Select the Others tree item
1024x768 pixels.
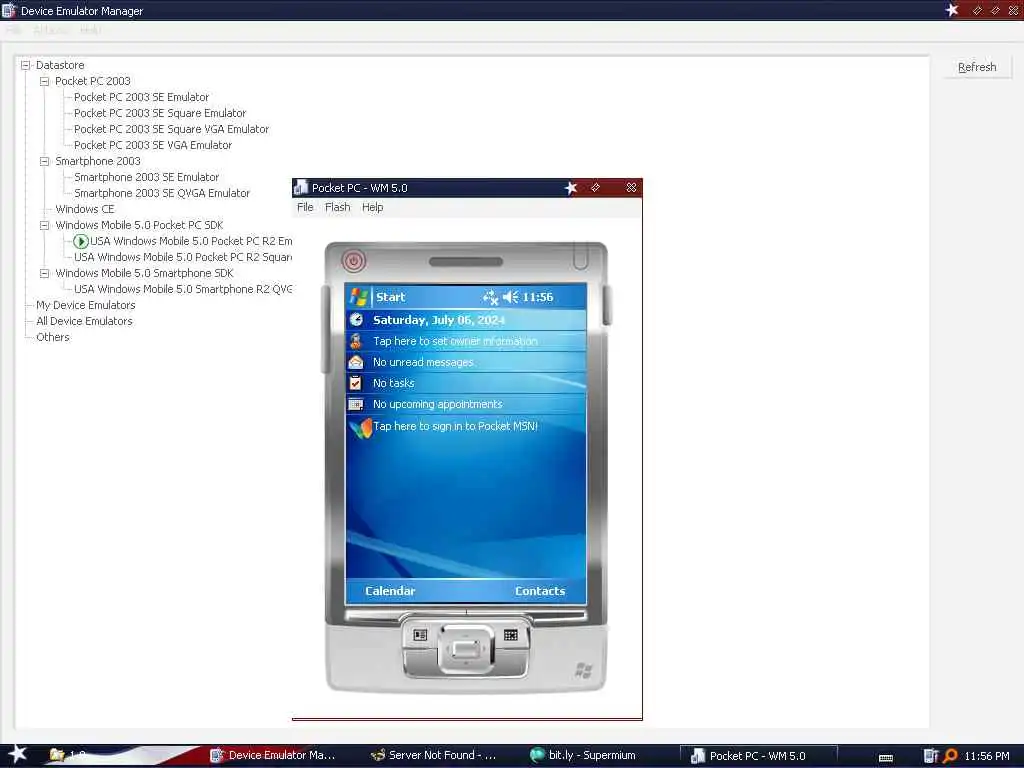click(53, 337)
